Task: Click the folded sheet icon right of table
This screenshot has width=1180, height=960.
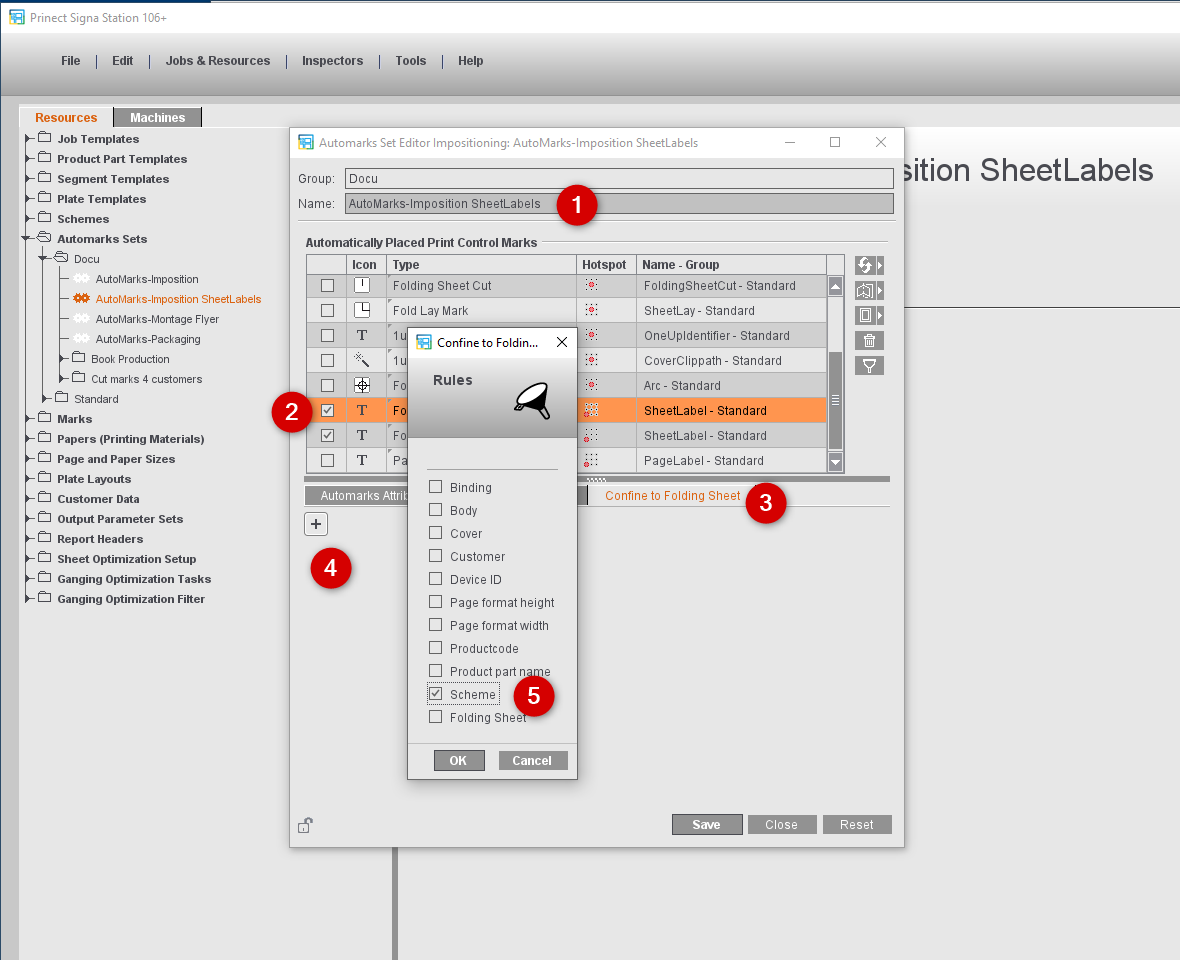Action: point(866,291)
